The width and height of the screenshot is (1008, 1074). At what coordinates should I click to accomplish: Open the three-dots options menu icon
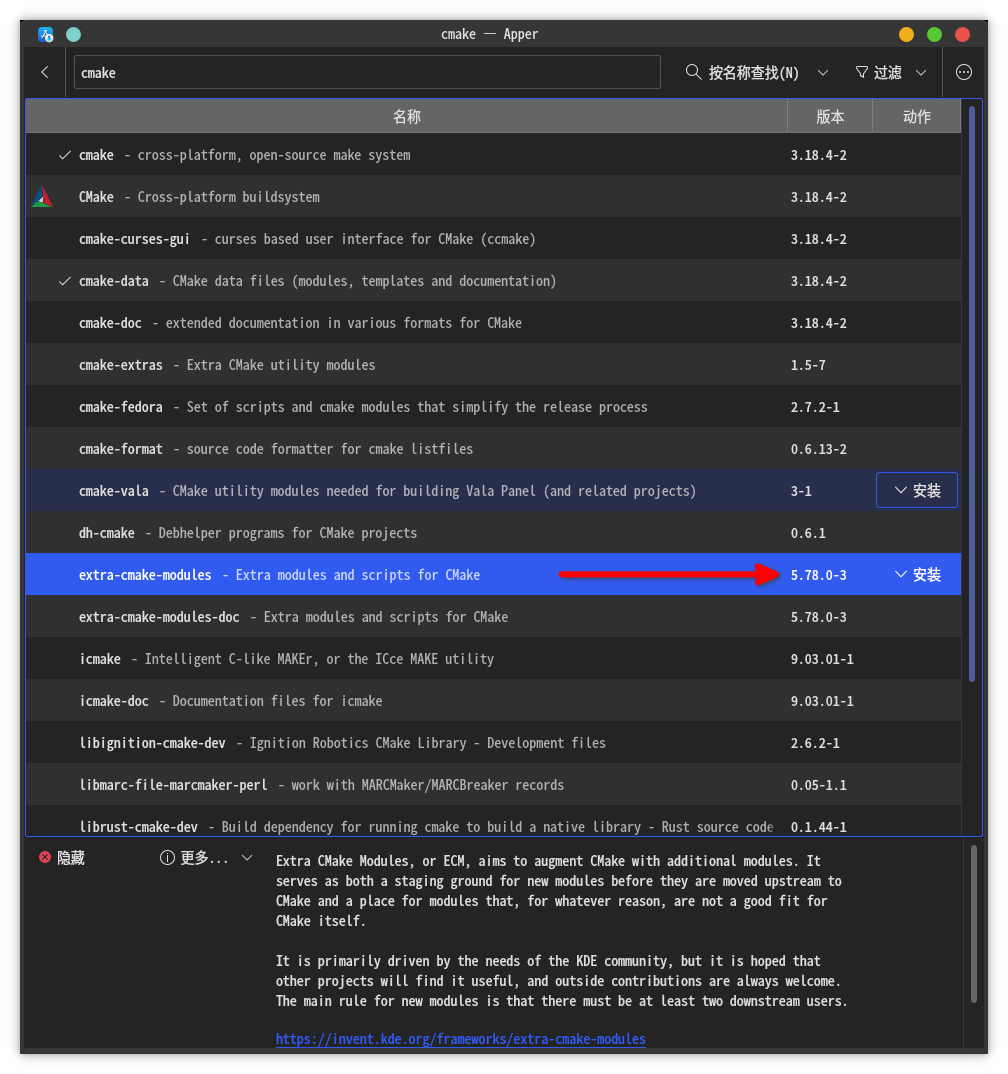pos(963,72)
